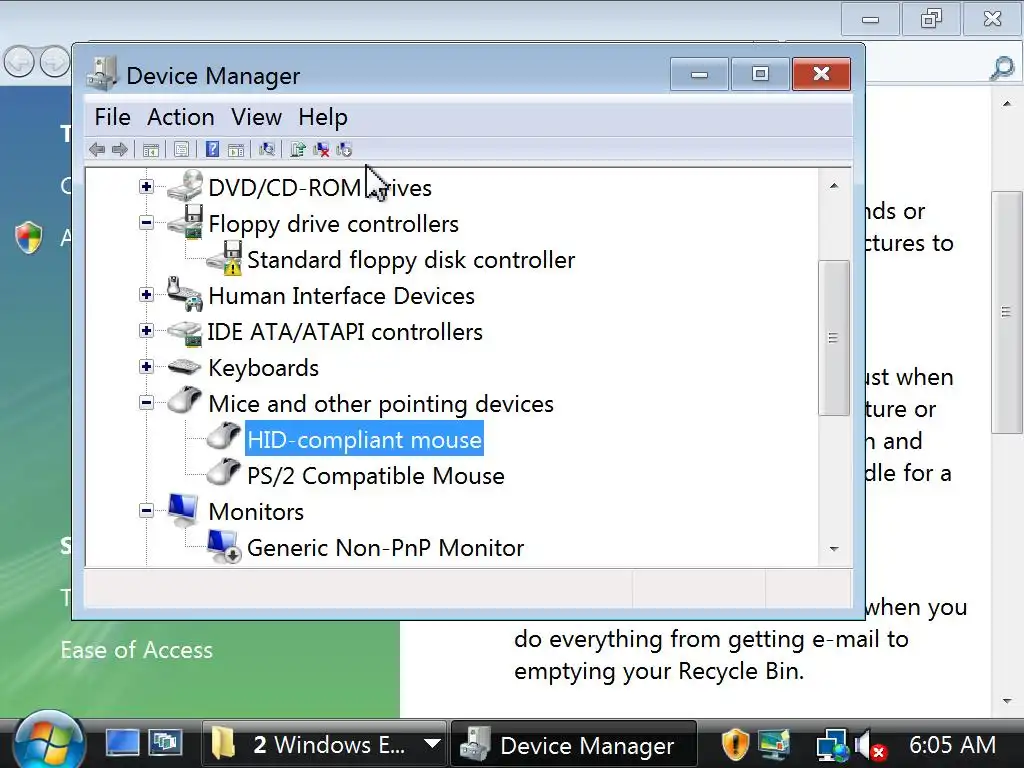Select Human Interface Devices label
This screenshot has height=768, width=1024.
point(341,296)
